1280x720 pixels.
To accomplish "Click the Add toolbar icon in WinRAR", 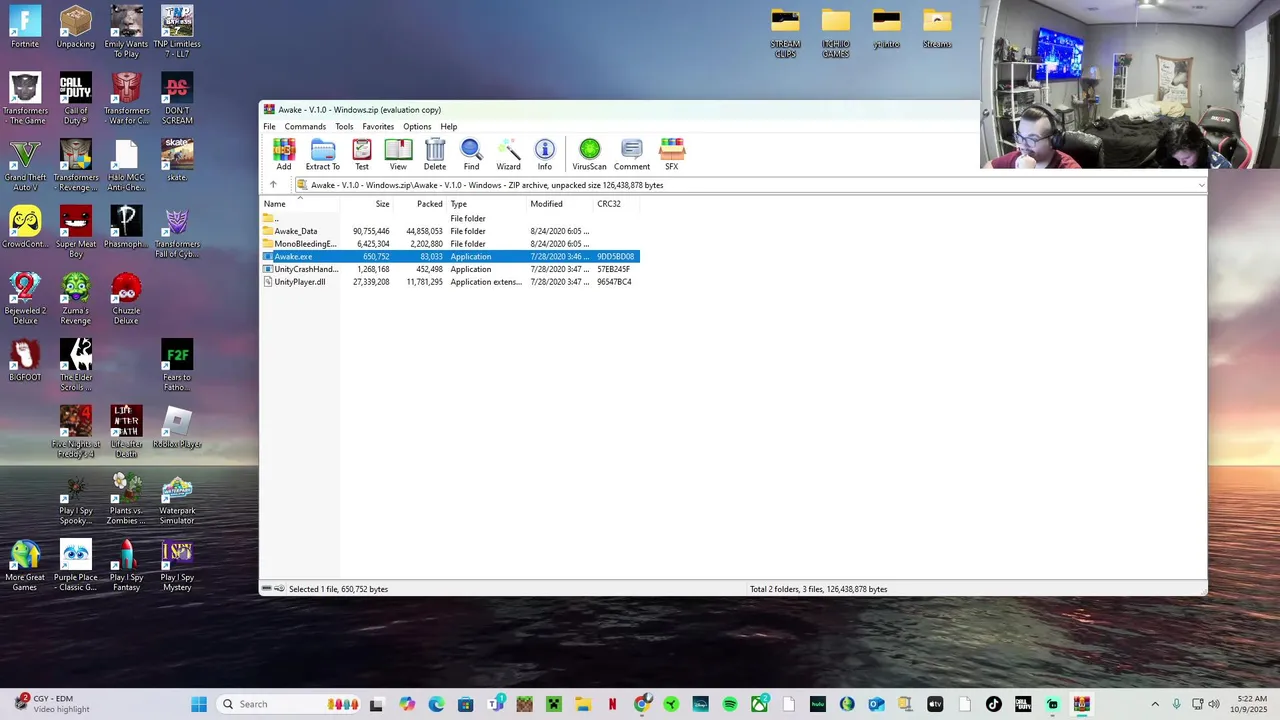I will coord(284,154).
